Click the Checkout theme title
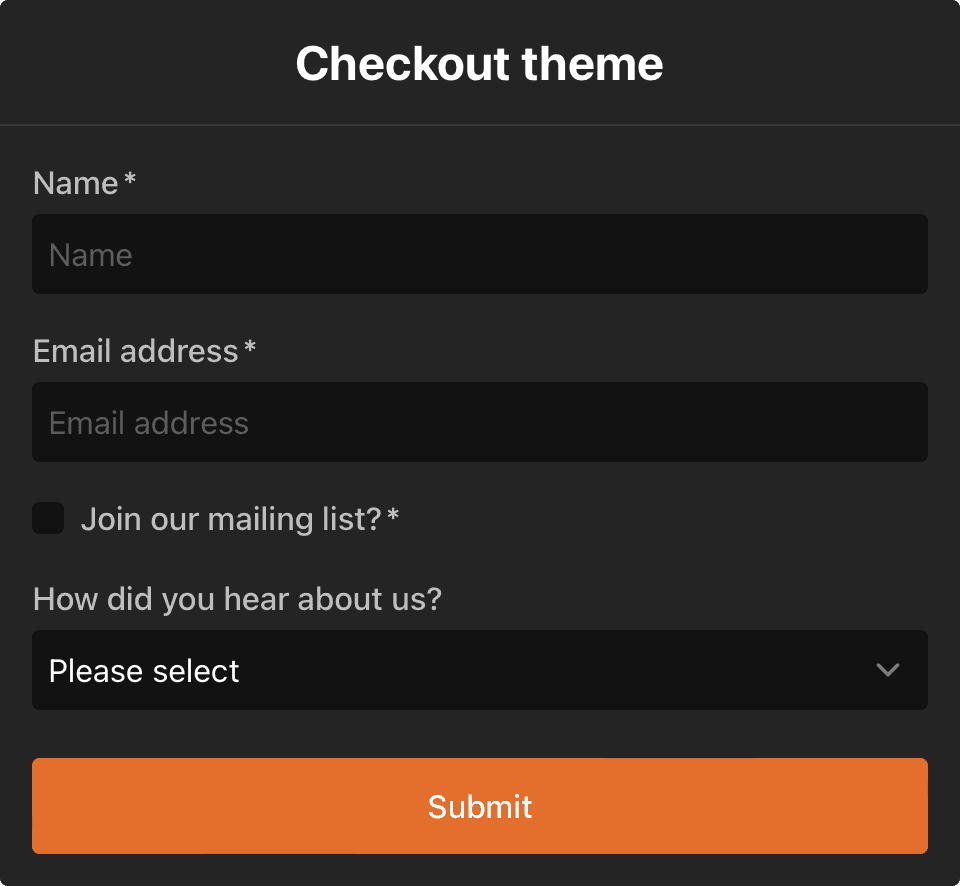Viewport: 960px width, 886px height. [479, 63]
